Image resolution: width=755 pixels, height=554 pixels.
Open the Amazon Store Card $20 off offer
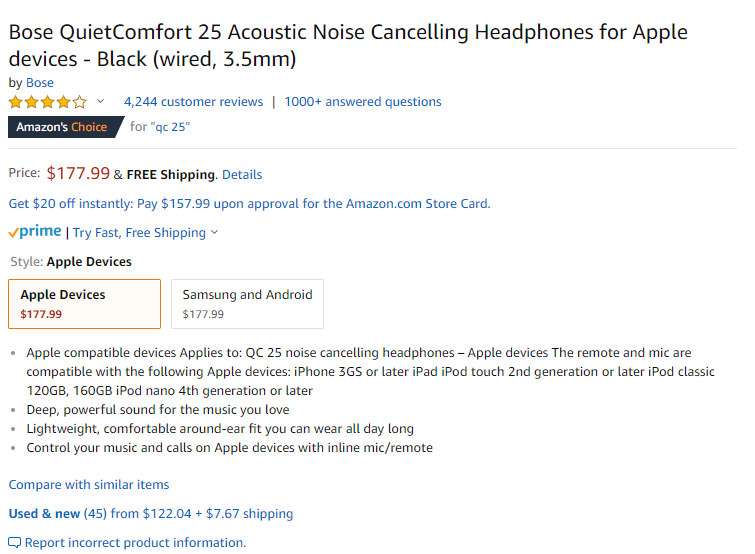(x=249, y=203)
